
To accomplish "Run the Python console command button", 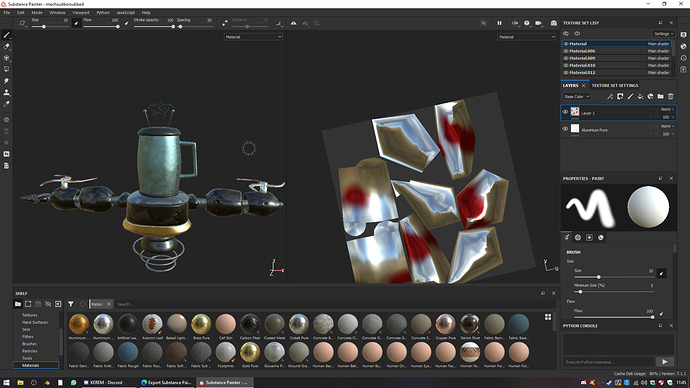I will [x=664, y=362].
